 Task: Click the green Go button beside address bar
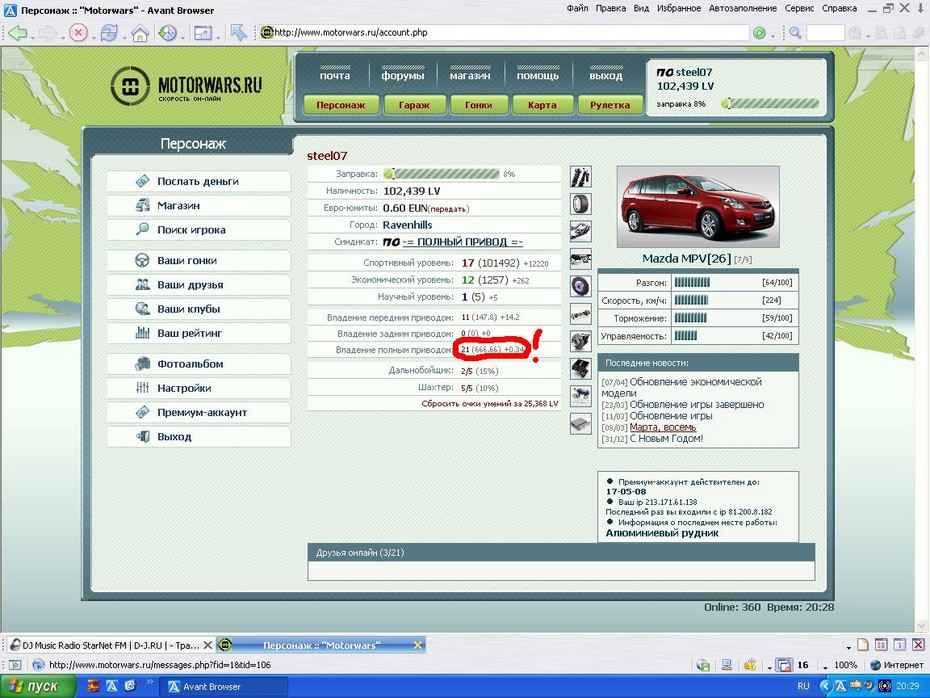pyautogui.click(x=759, y=33)
